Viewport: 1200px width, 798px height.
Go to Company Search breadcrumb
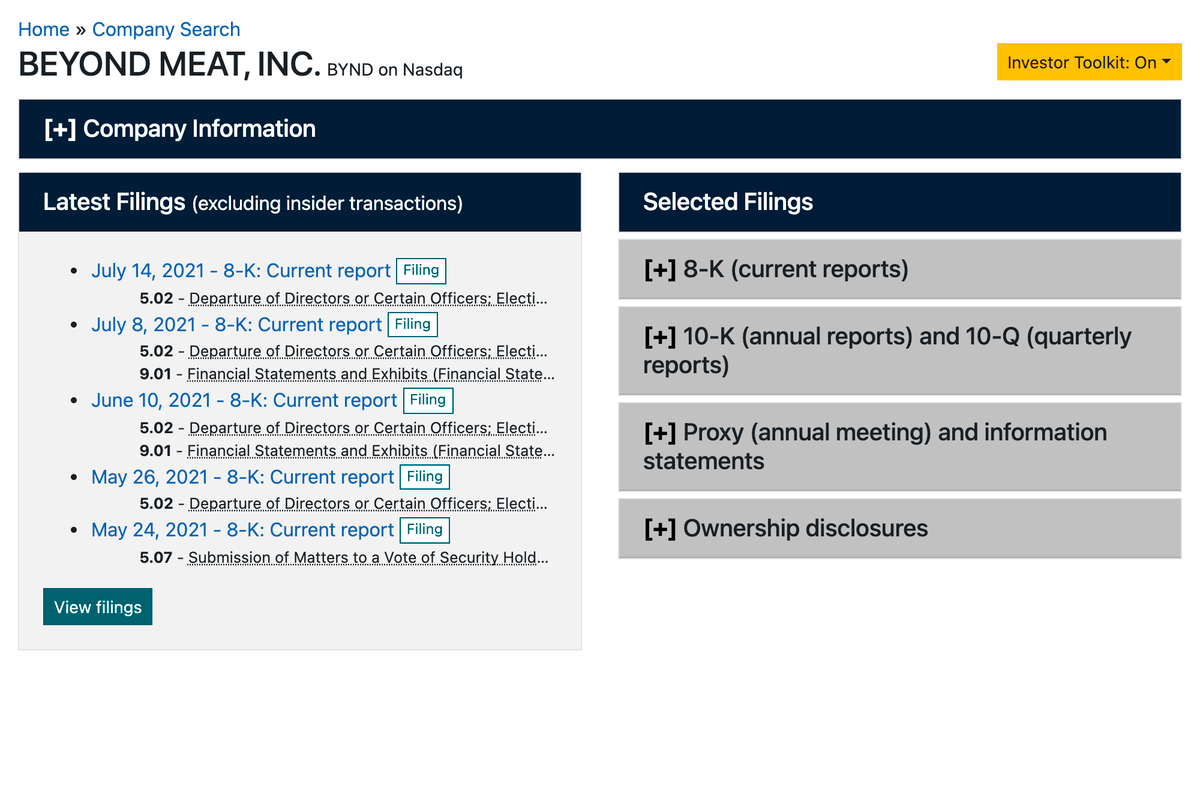pos(166,30)
